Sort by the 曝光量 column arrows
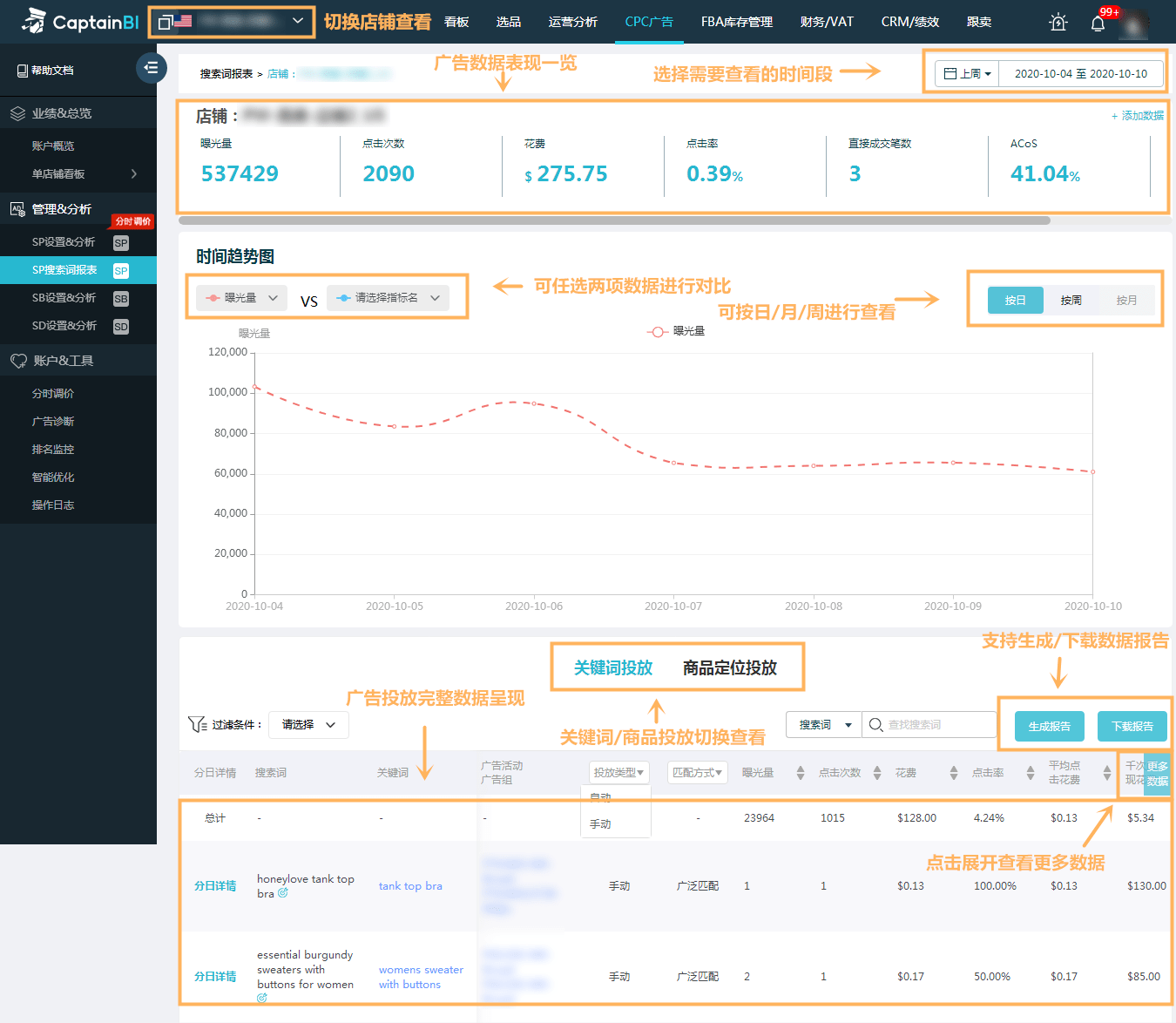This screenshot has width=1176, height=1023. point(800,773)
